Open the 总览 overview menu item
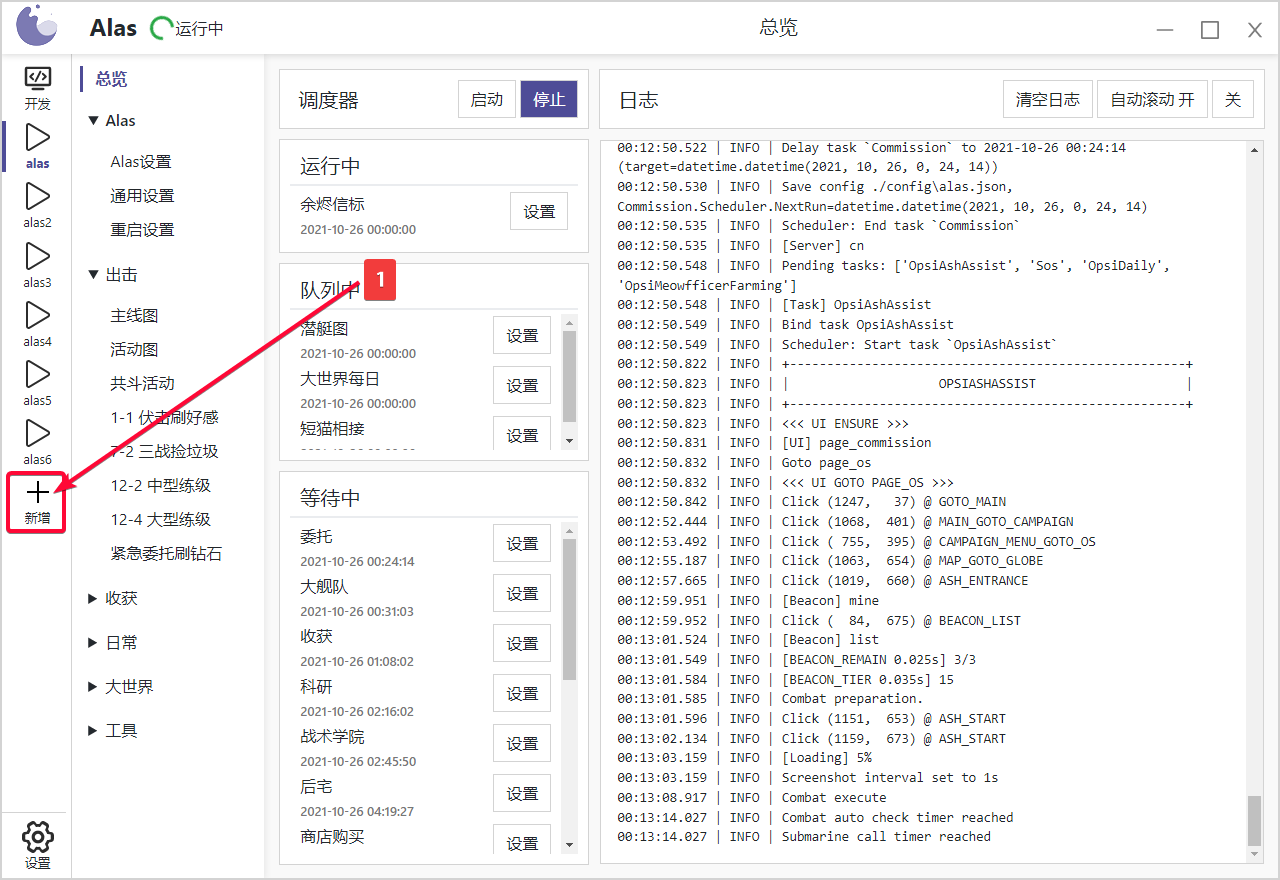Screen dimensions: 1280x880 tap(111, 79)
